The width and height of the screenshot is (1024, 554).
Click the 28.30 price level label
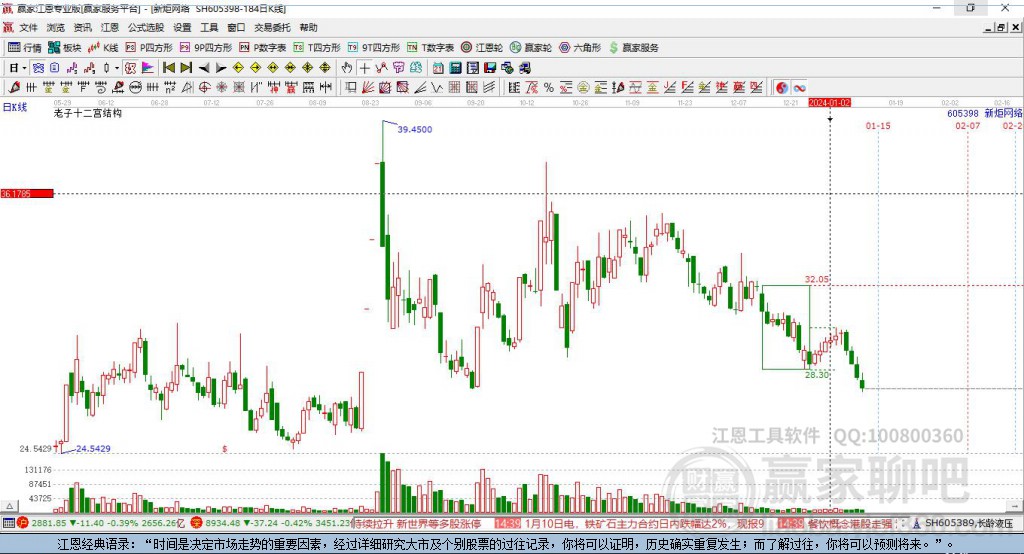point(816,375)
